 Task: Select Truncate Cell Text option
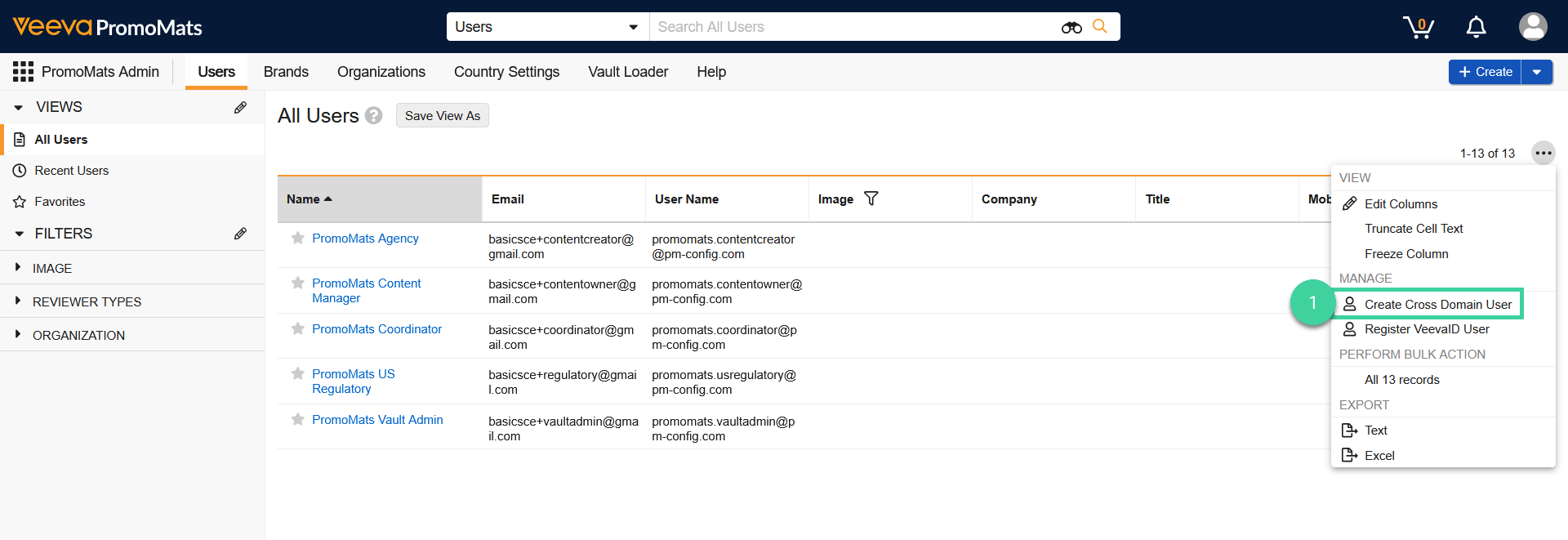[x=1443, y=229]
